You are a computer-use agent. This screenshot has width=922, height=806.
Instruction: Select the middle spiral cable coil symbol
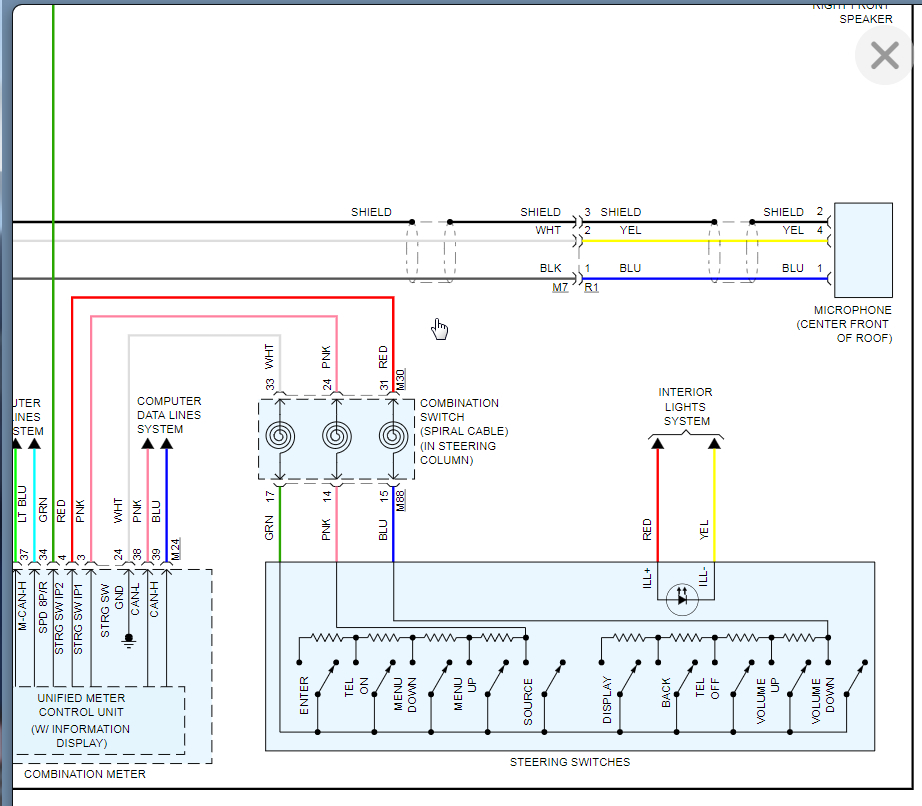(x=336, y=437)
